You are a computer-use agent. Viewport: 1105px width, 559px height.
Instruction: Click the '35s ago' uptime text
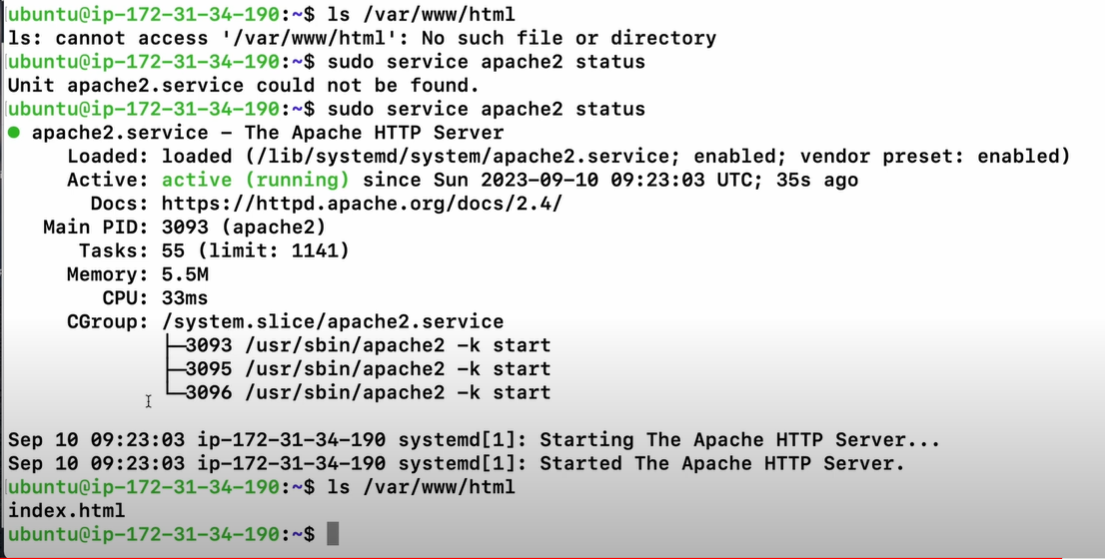click(817, 180)
